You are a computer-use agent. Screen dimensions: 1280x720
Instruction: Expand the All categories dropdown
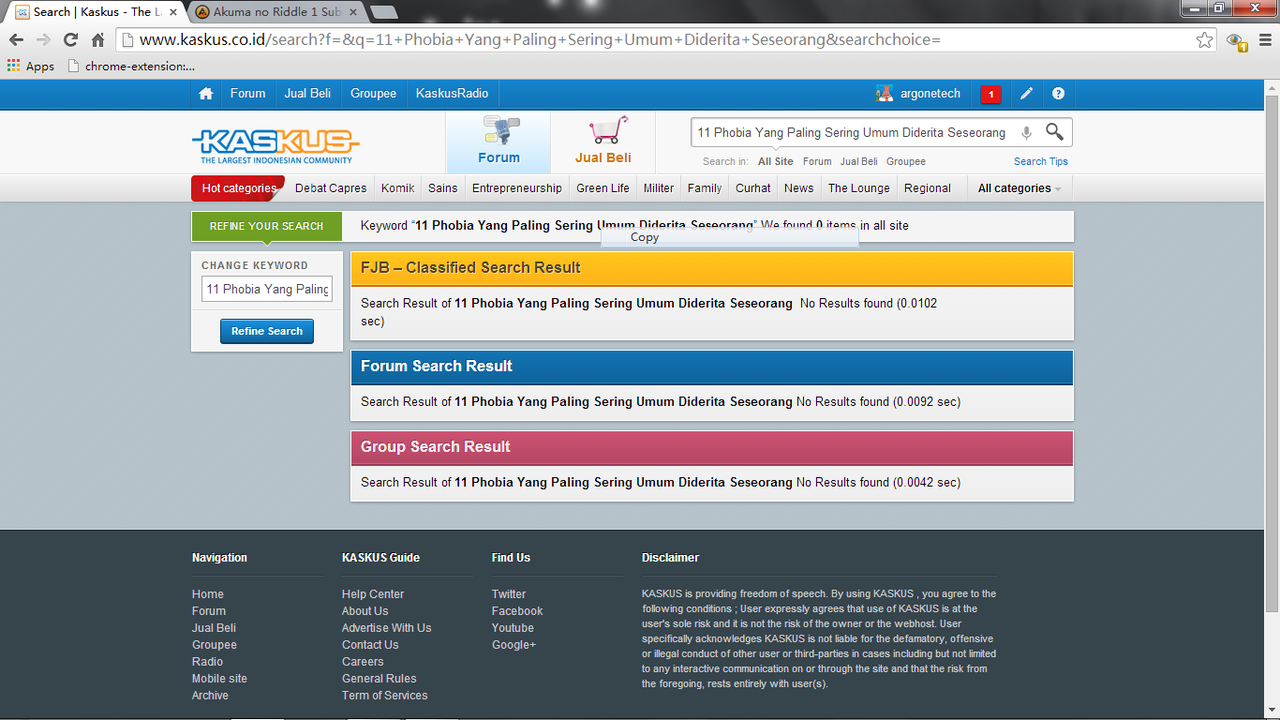pos(1019,188)
